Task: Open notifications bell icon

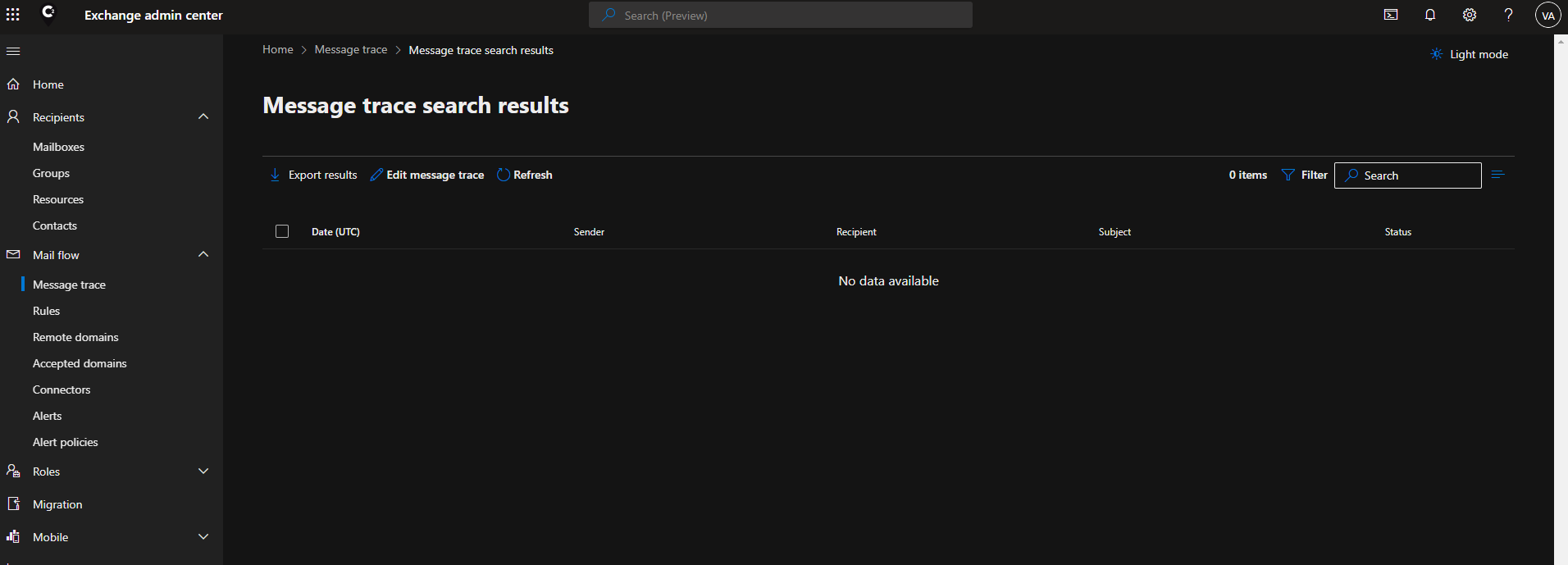Action: [x=1430, y=15]
